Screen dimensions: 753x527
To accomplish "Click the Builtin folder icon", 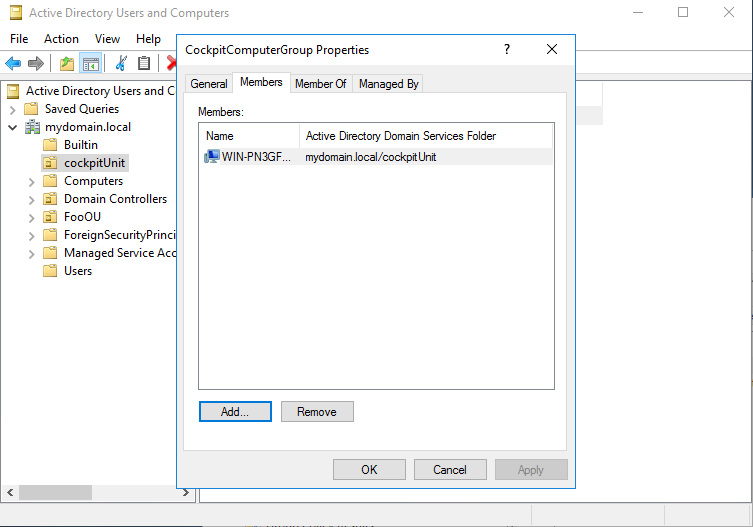I will coord(50,145).
